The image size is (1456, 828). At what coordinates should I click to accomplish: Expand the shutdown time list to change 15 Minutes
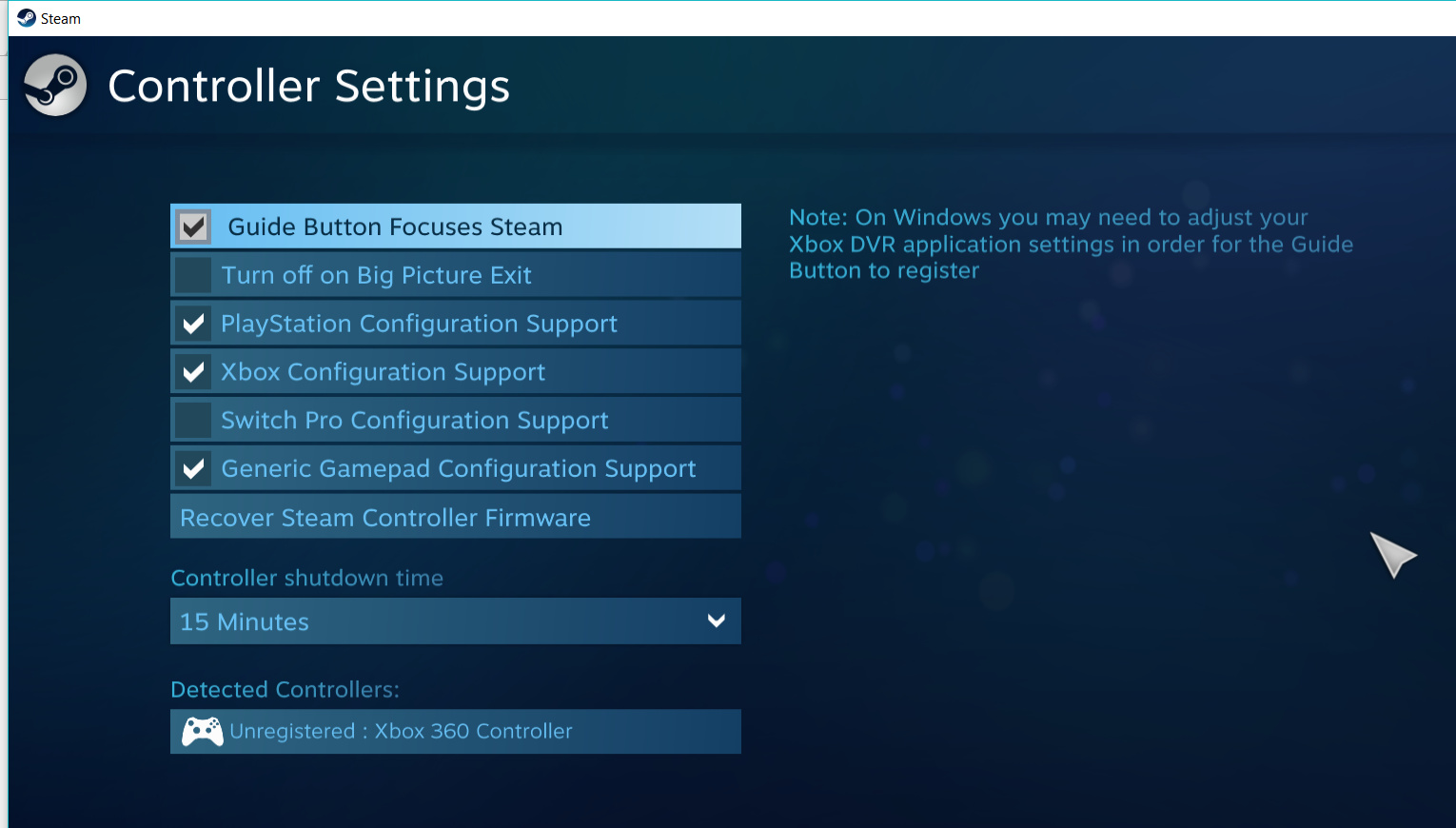point(455,621)
